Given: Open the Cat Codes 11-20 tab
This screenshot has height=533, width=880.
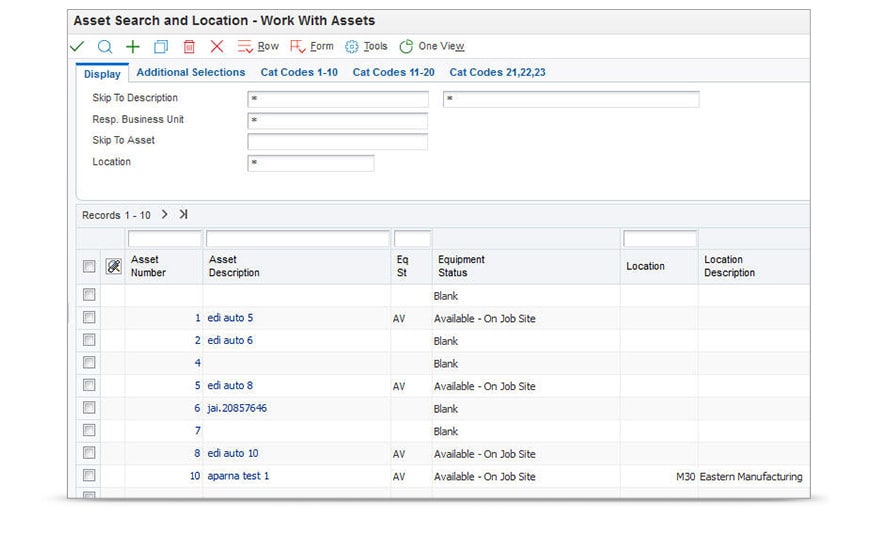Looking at the screenshot, I should coord(393,73).
